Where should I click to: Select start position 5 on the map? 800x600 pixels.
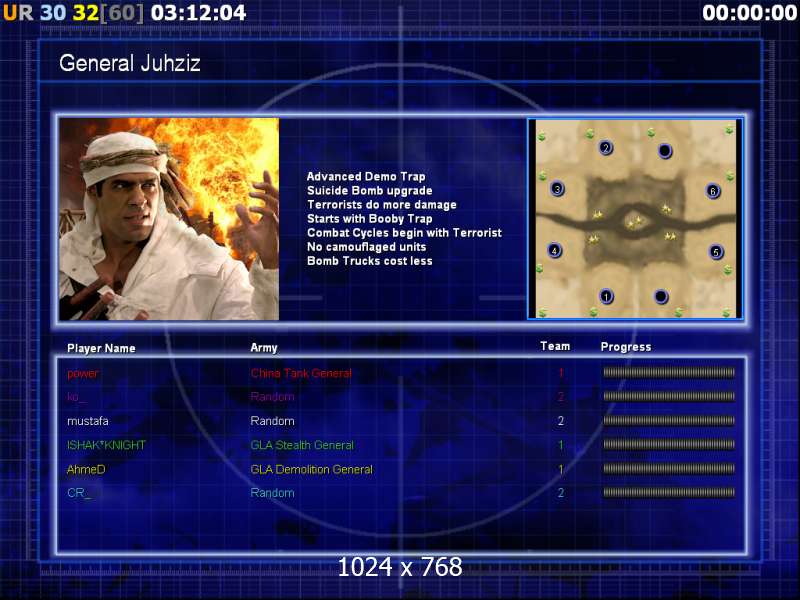click(x=716, y=252)
